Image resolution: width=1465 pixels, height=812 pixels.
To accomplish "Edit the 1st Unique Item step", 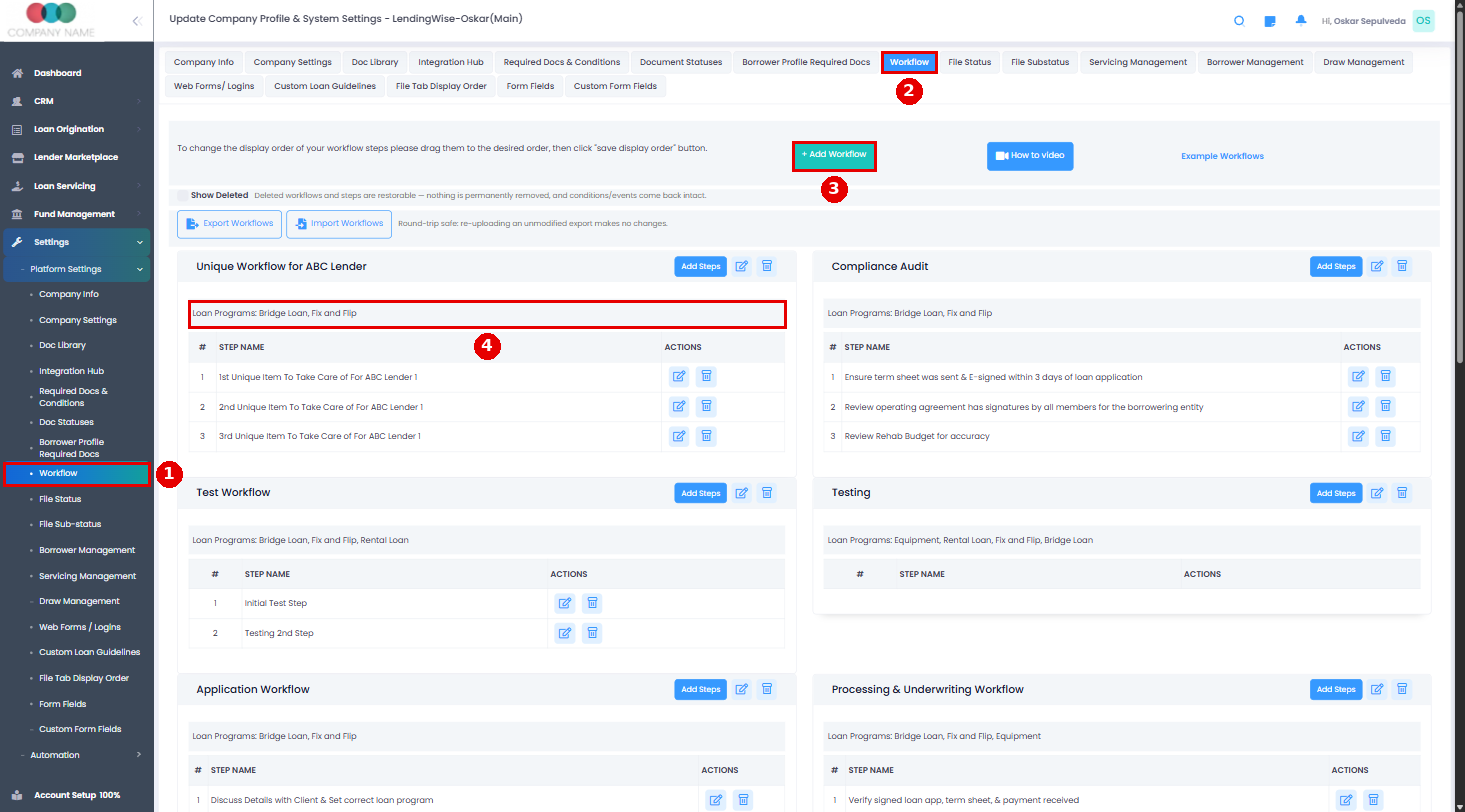I will 679,377.
